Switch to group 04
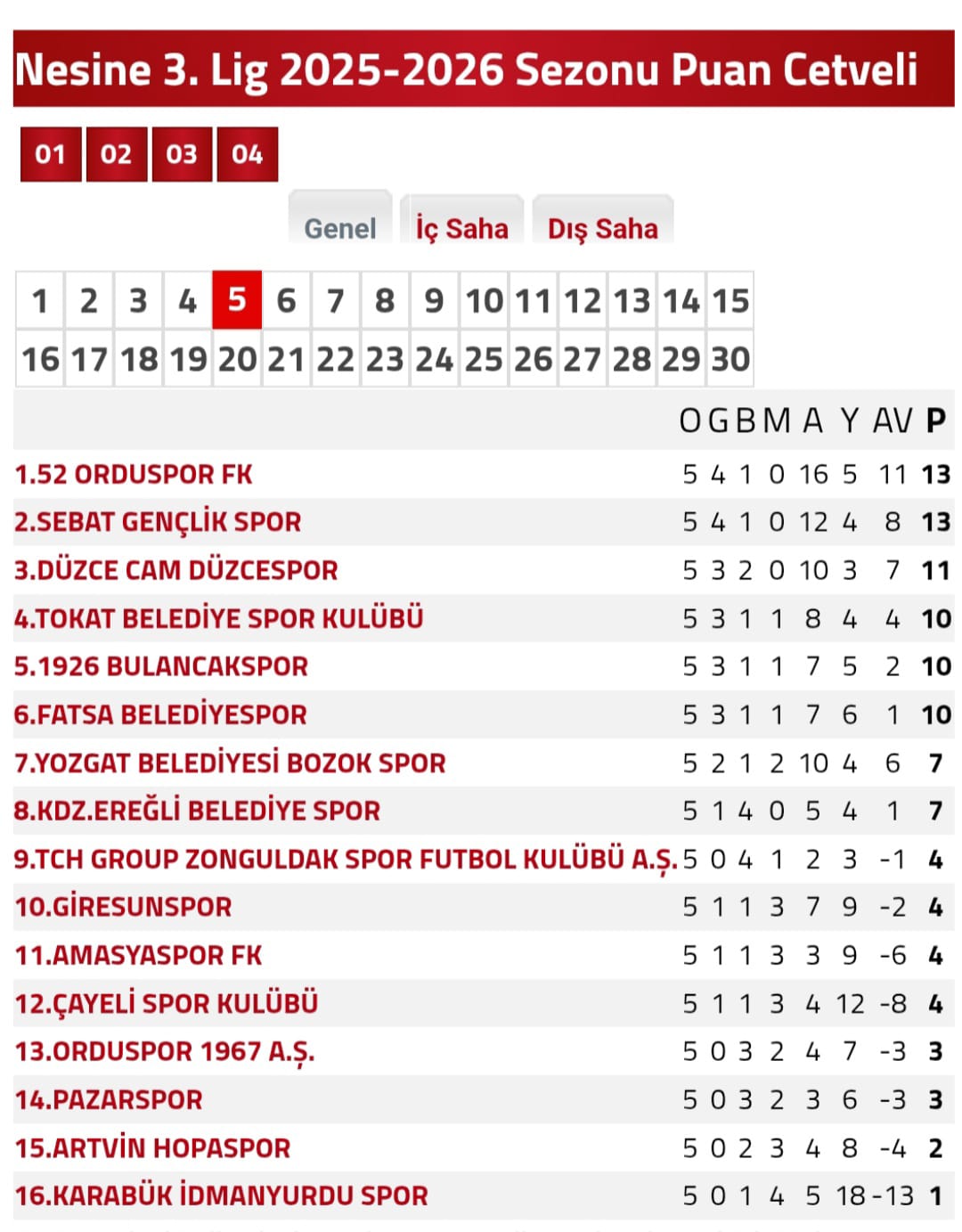Image resolution: width=962 pixels, height=1232 pixels. tap(247, 154)
